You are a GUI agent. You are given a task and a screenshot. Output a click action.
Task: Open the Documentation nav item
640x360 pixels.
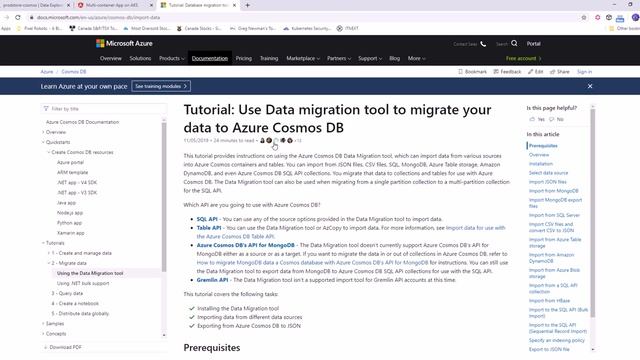coord(210,58)
